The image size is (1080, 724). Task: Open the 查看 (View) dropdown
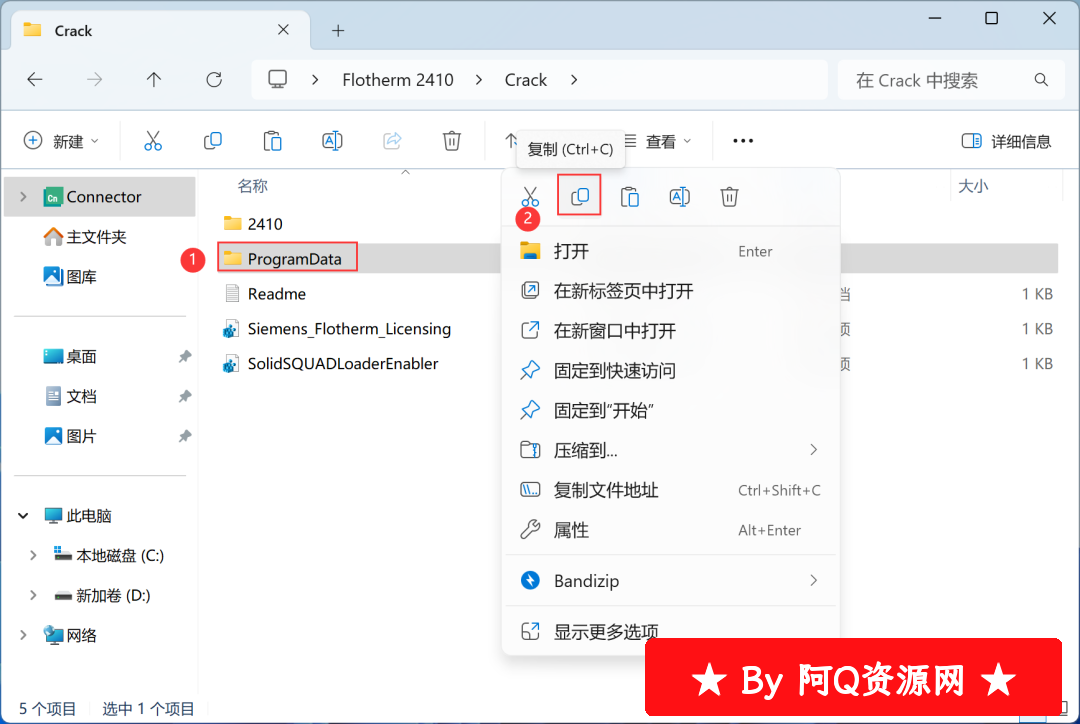tap(658, 142)
